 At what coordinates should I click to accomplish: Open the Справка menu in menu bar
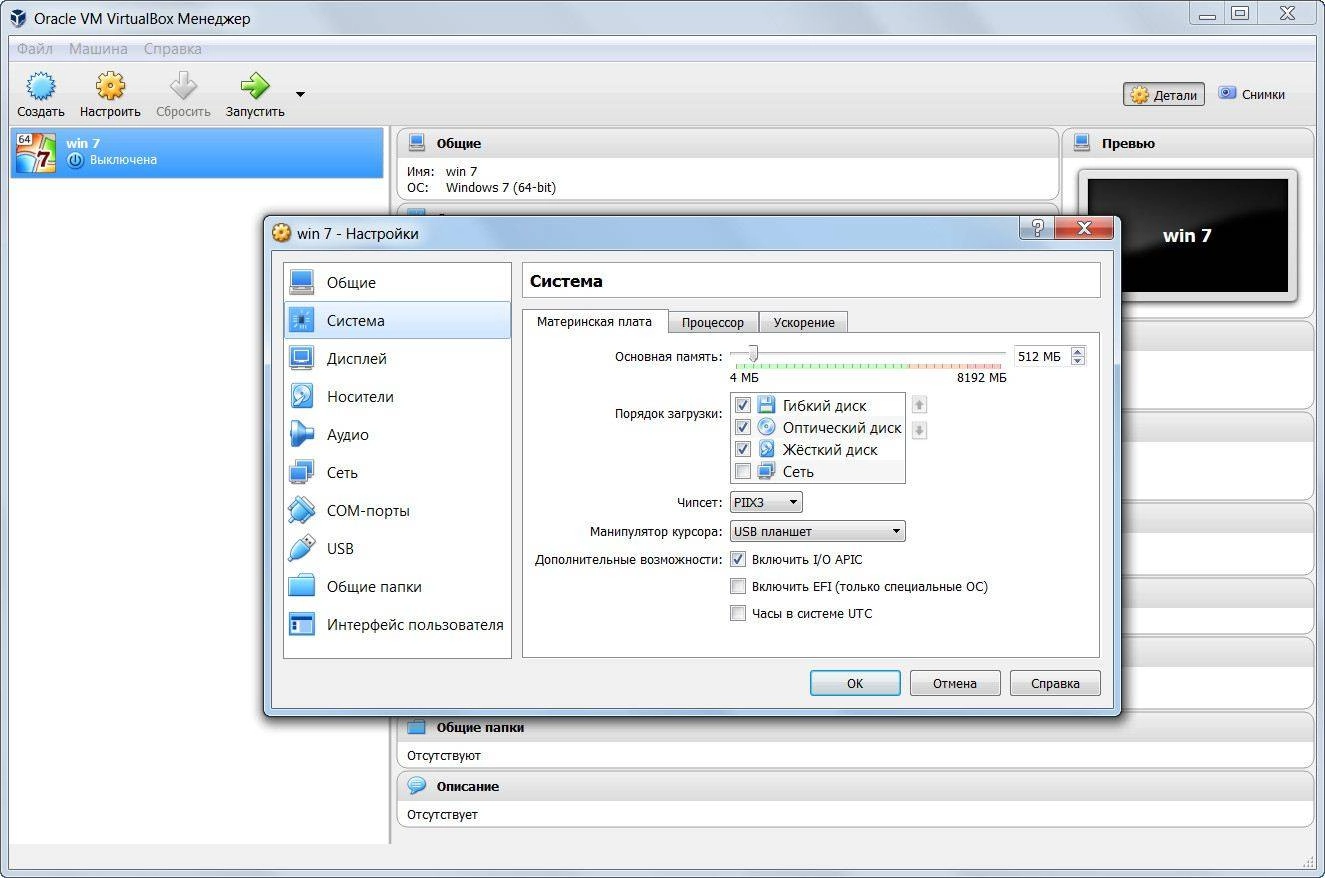click(172, 48)
